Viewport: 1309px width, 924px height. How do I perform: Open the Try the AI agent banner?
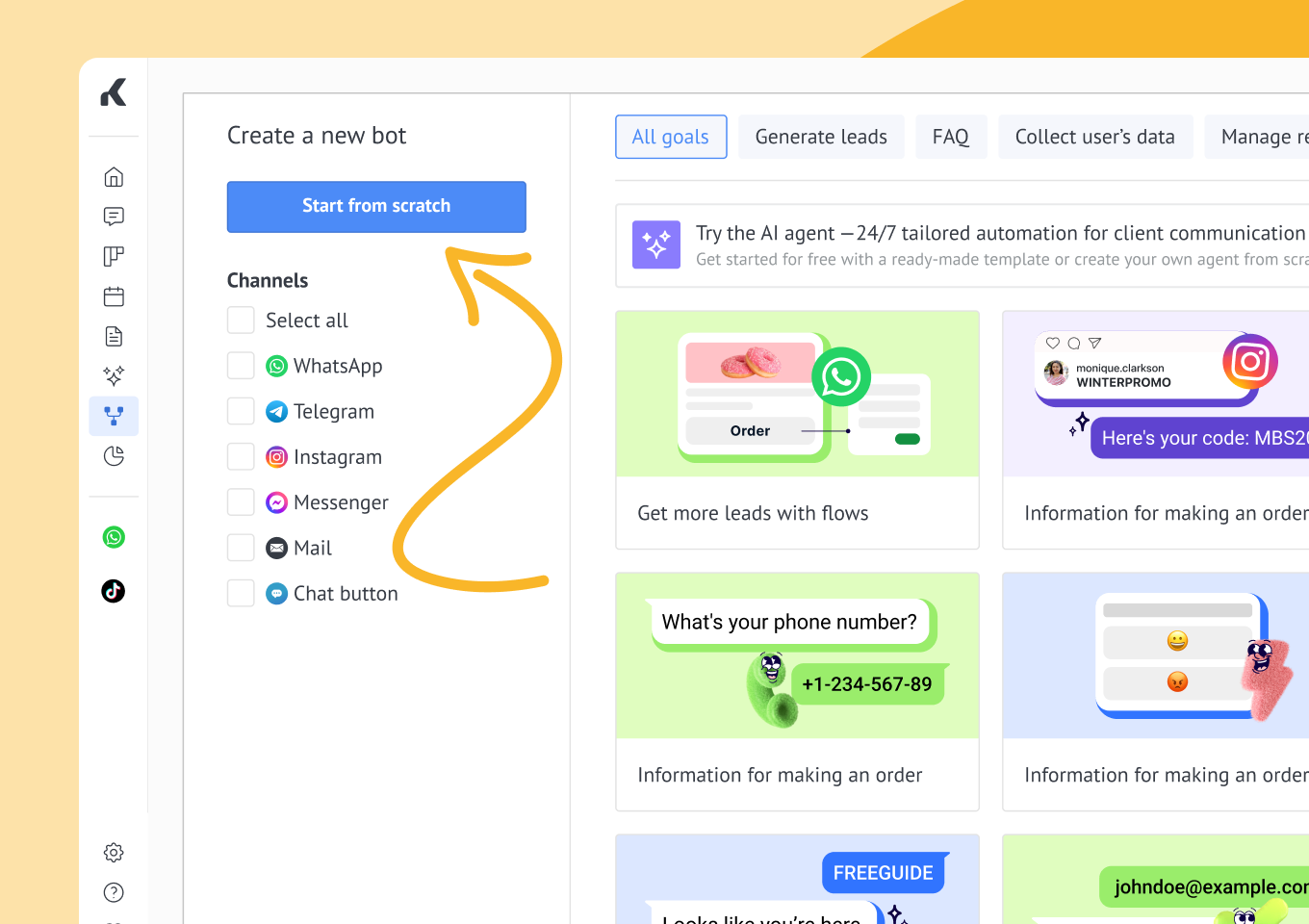962,245
